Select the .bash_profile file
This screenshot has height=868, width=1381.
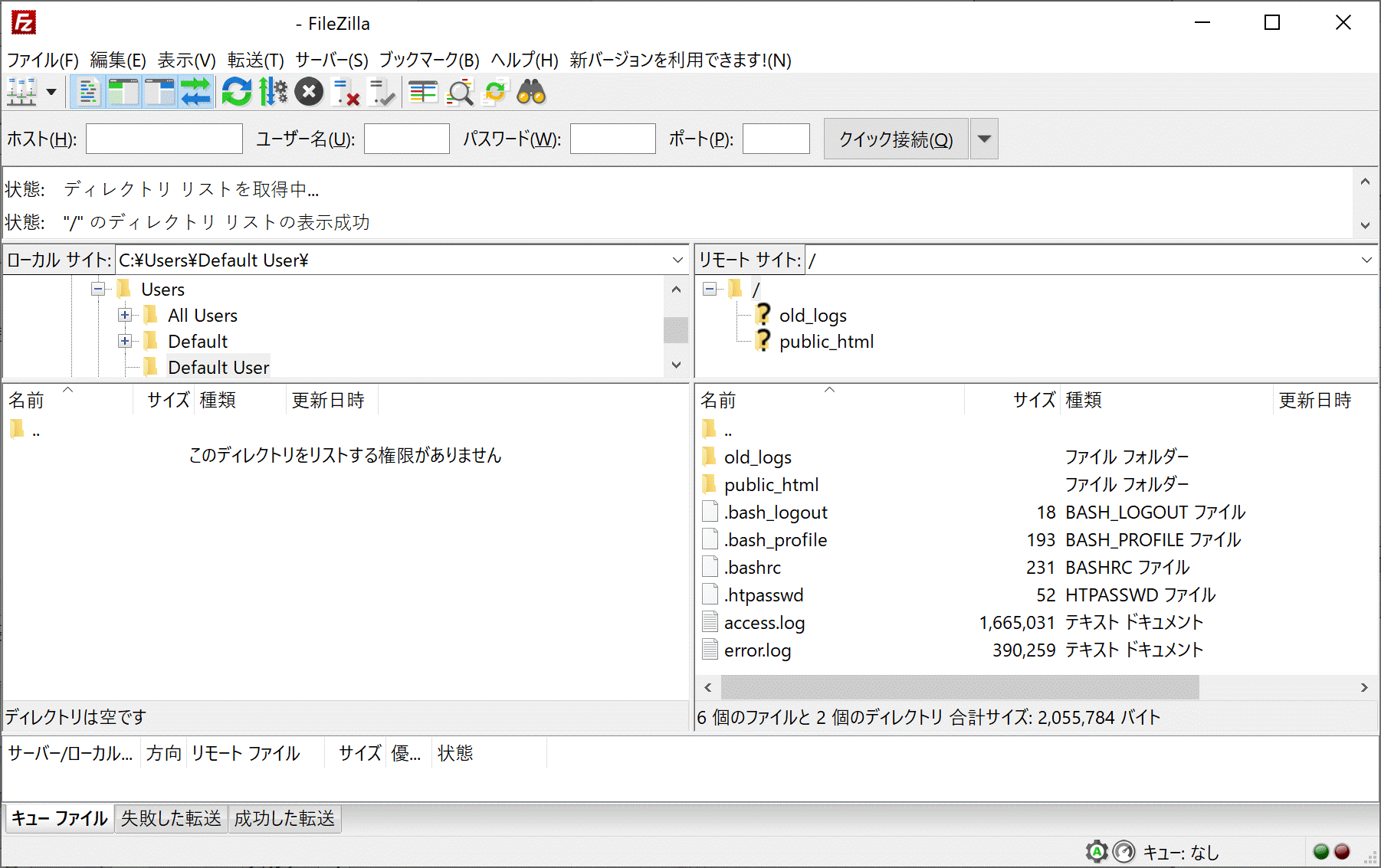pos(776,540)
